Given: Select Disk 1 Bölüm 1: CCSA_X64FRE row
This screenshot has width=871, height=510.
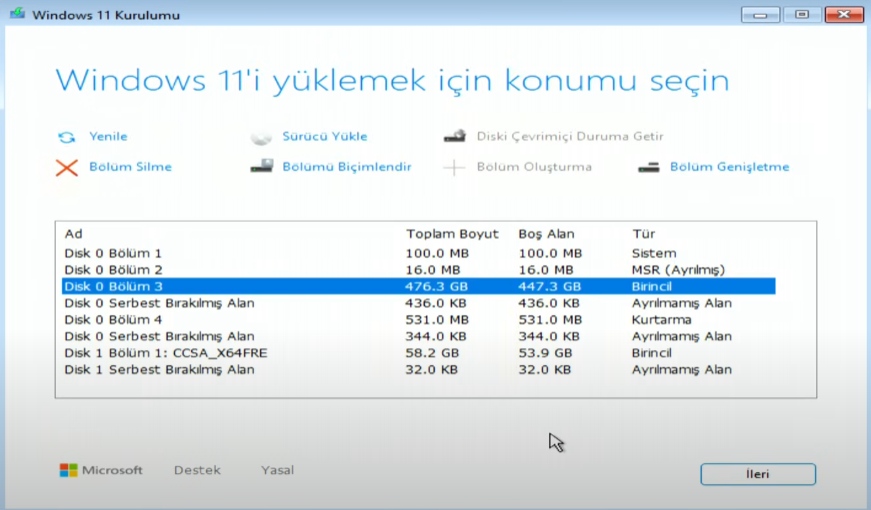Looking at the screenshot, I should [x=419, y=353].
